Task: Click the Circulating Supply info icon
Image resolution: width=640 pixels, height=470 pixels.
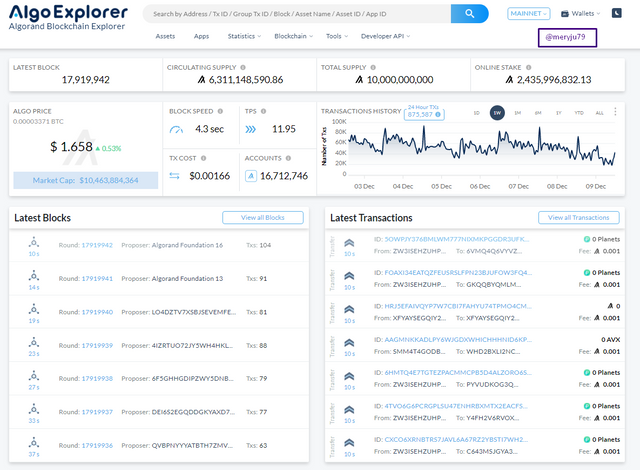Action: click(x=243, y=67)
